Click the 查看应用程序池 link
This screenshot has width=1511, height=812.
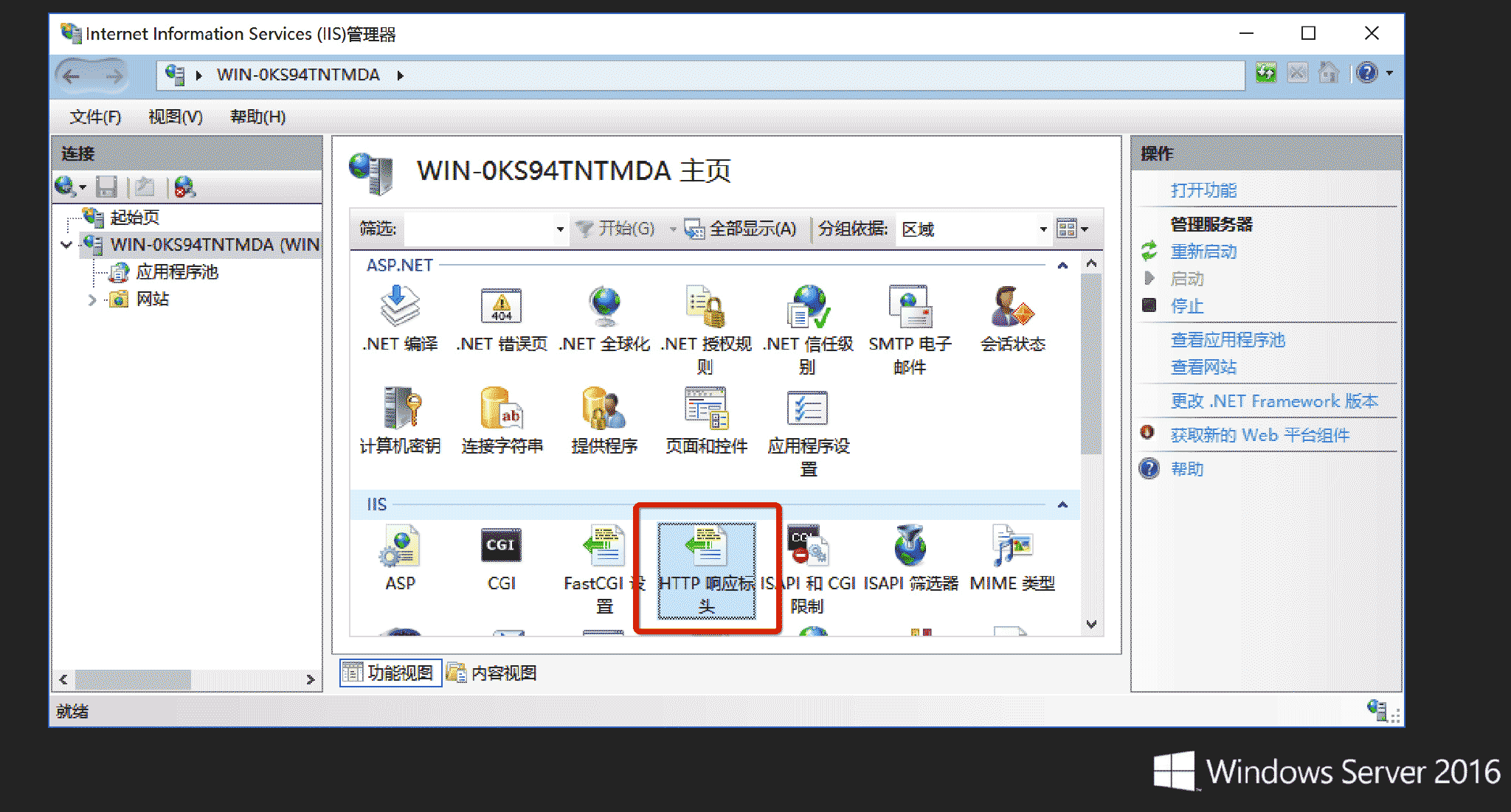point(1228,340)
